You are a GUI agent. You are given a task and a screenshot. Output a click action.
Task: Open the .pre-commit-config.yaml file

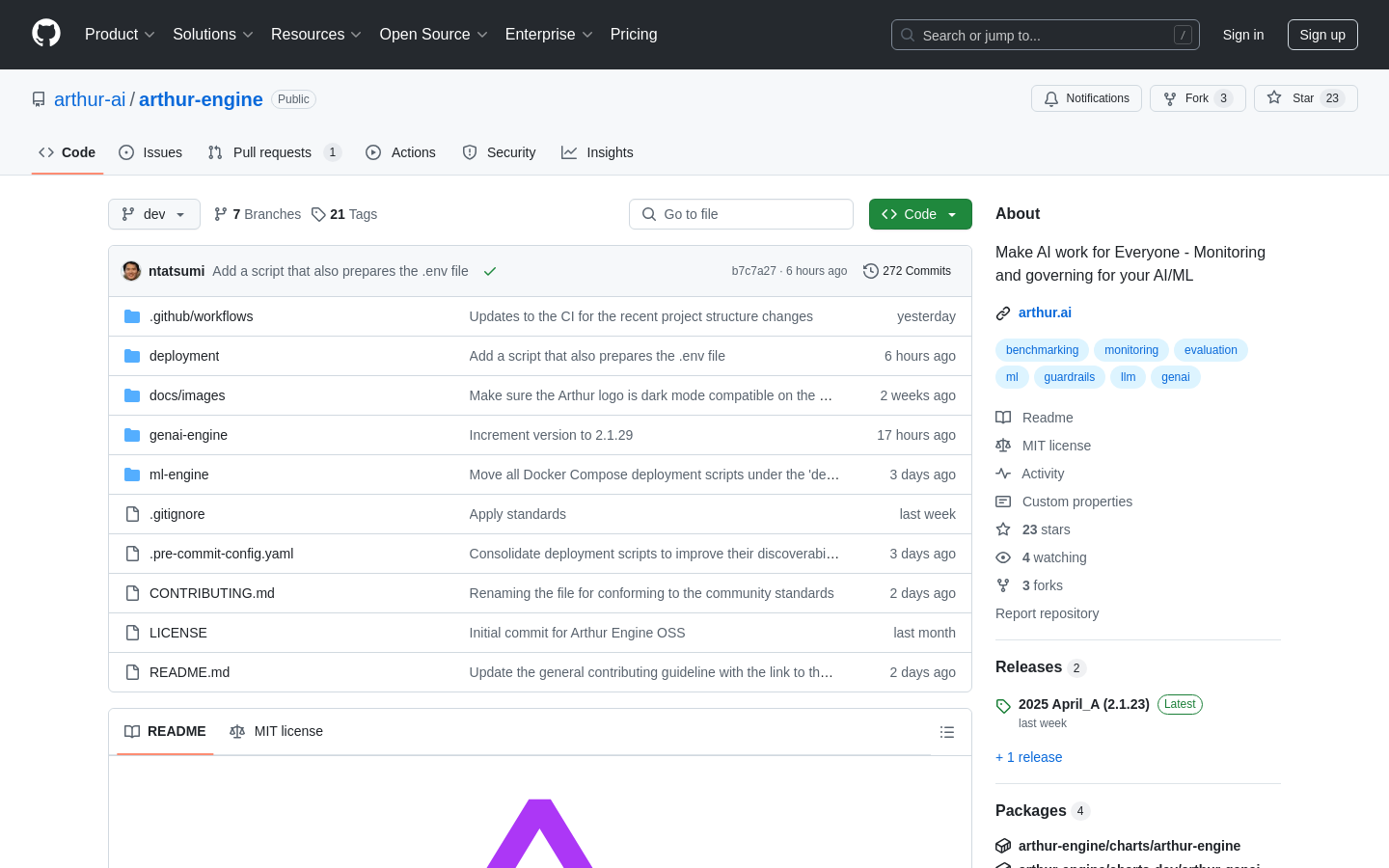pyautogui.click(x=221, y=554)
